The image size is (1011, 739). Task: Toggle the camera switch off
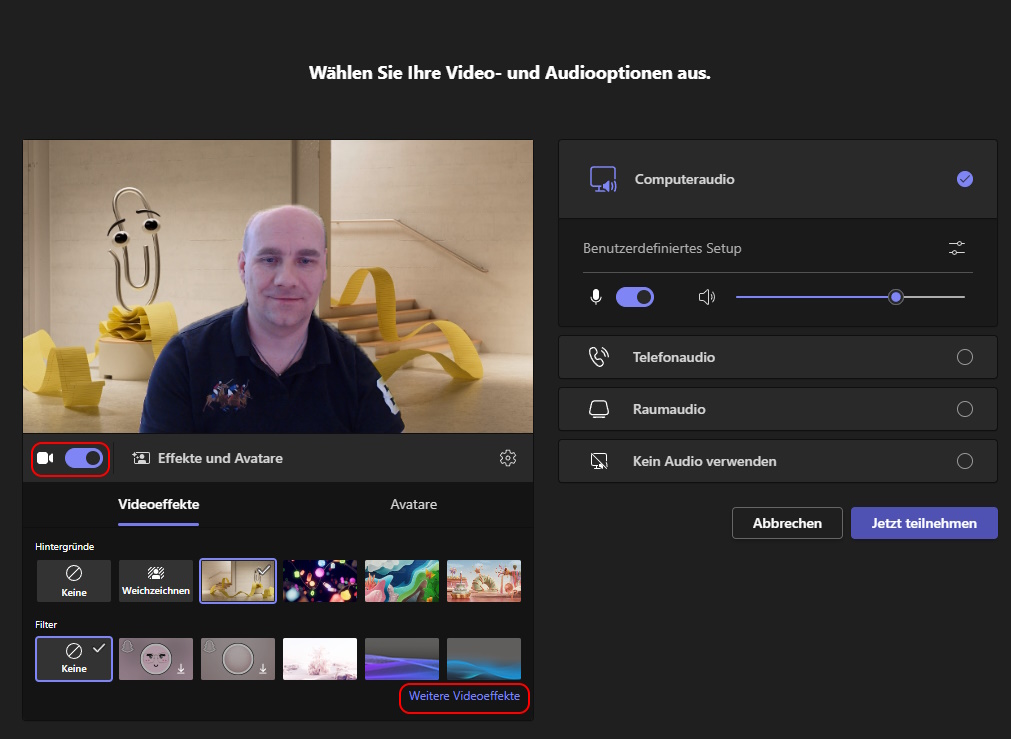(84, 458)
